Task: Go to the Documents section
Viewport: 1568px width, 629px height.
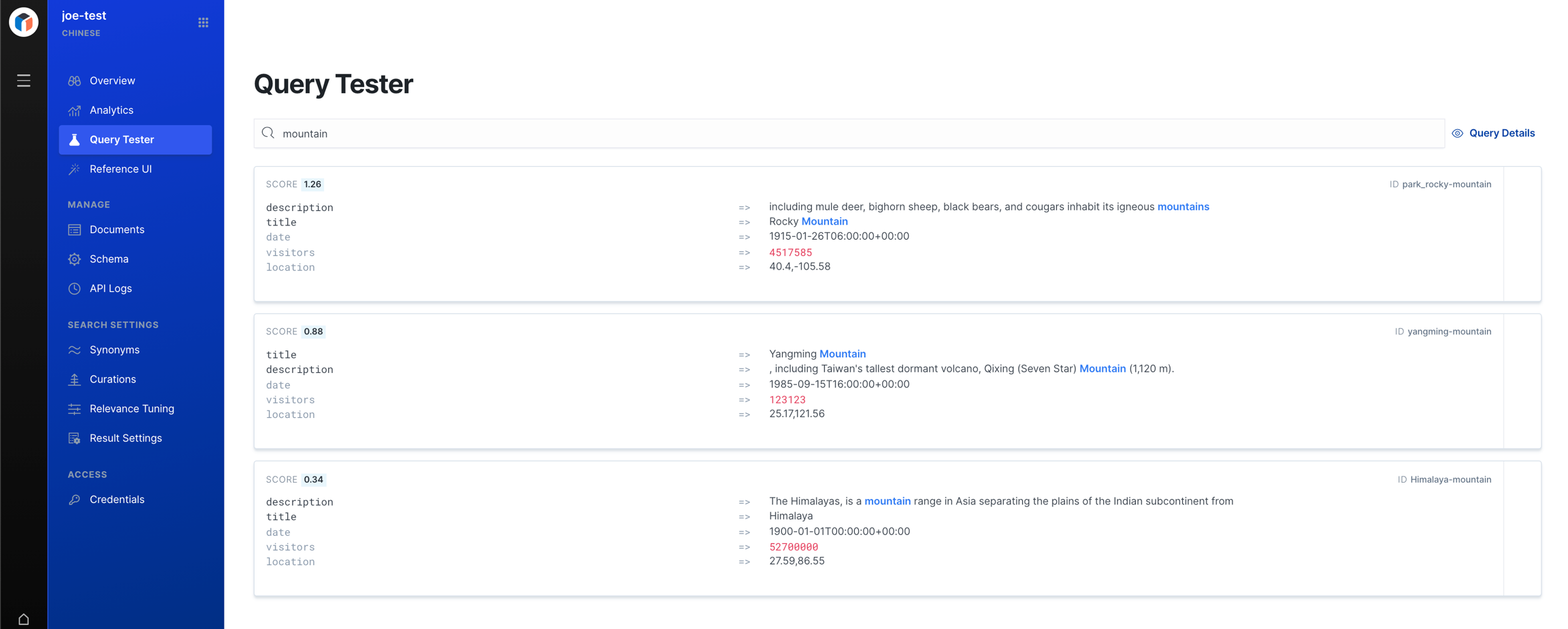Action: (x=116, y=229)
